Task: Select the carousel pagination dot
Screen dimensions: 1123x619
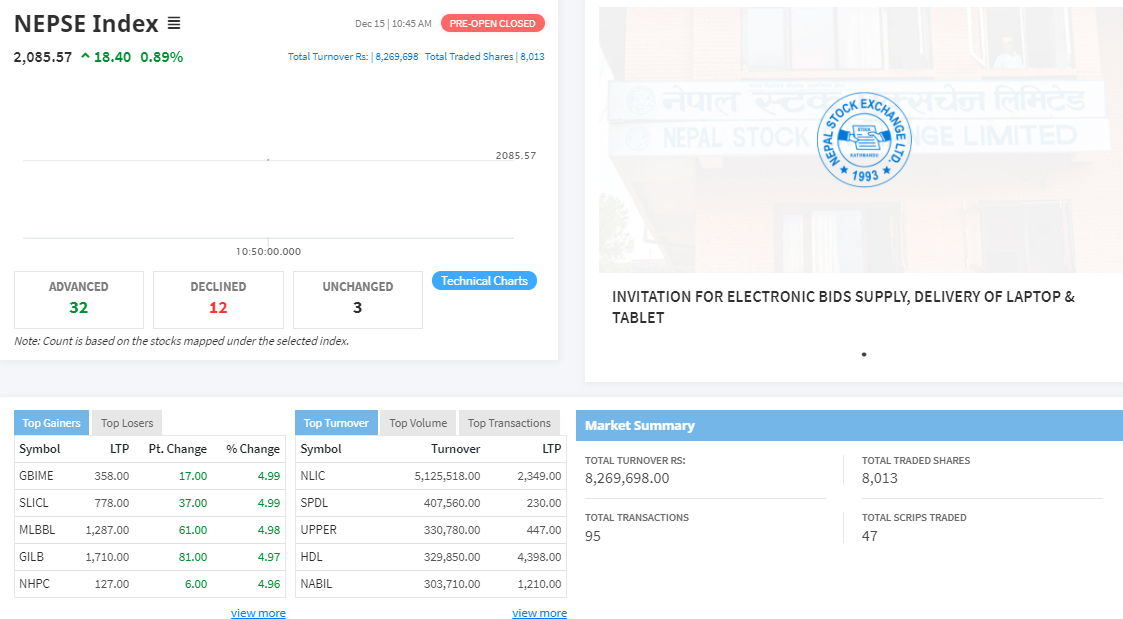Action: click(864, 354)
